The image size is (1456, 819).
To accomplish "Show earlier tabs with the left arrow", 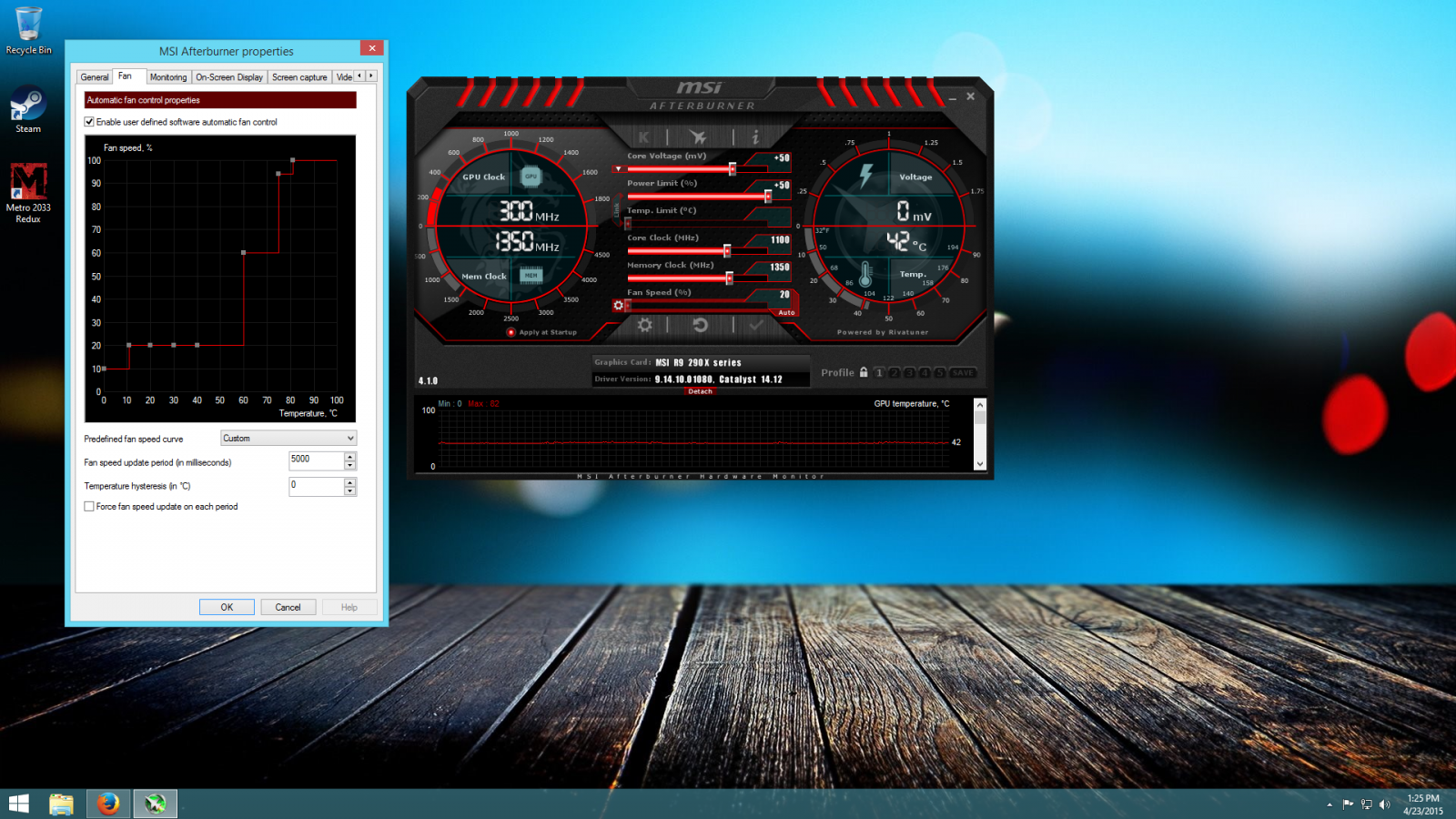I will pyautogui.click(x=359, y=76).
